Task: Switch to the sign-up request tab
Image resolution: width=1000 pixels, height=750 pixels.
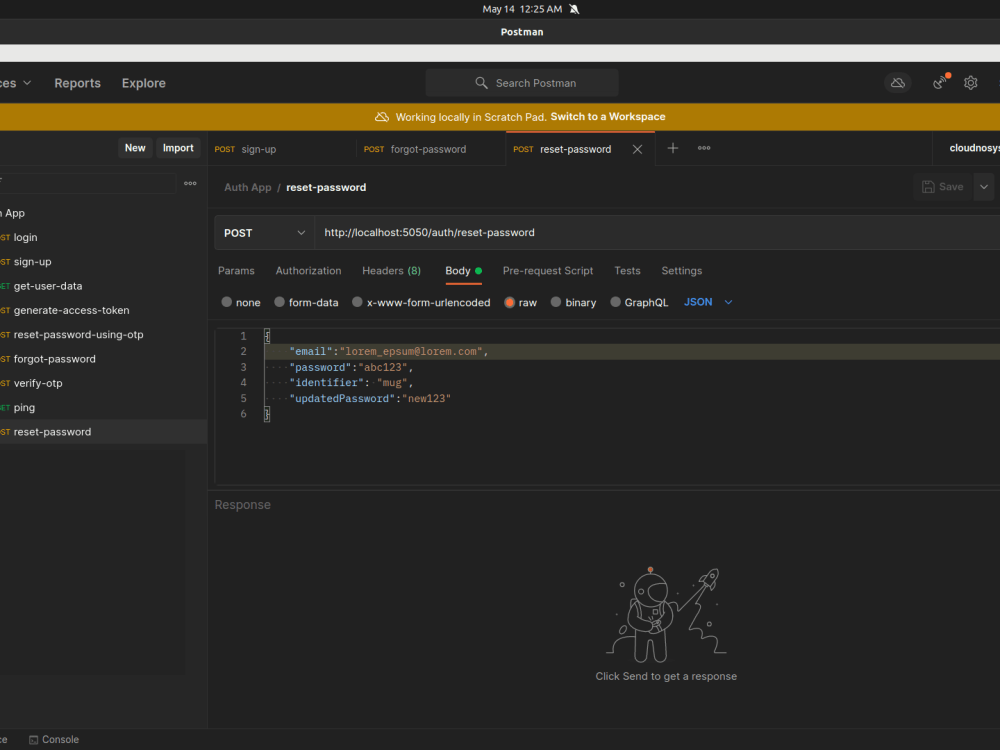Action: click(x=282, y=149)
